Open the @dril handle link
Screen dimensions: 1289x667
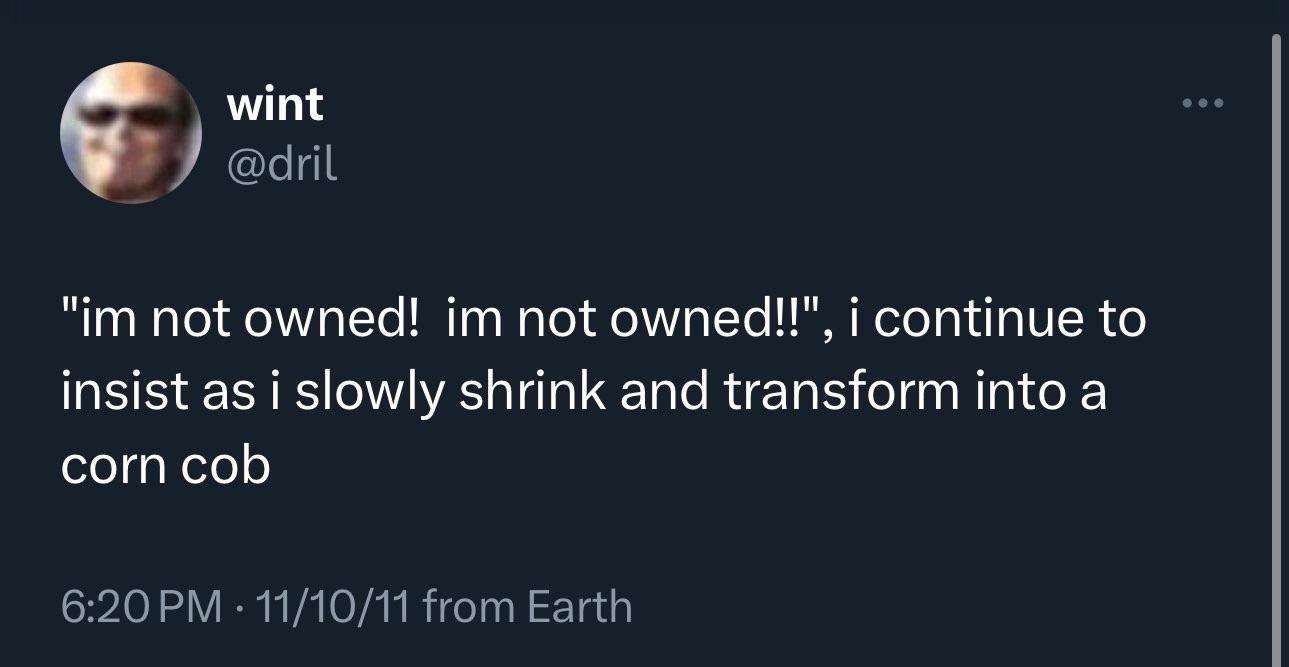point(283,163)
